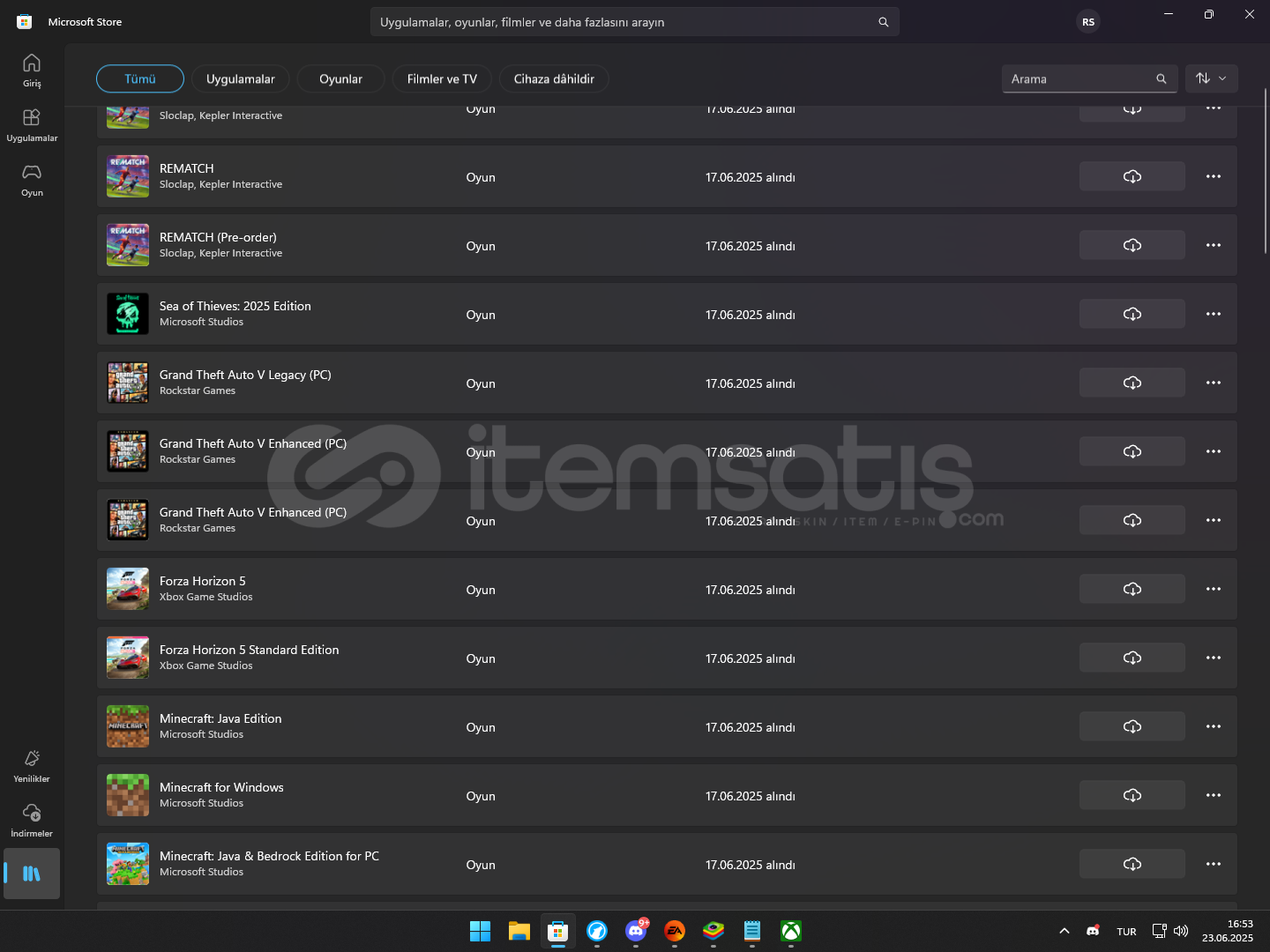Open Discord from taskbar

[636, 931]
